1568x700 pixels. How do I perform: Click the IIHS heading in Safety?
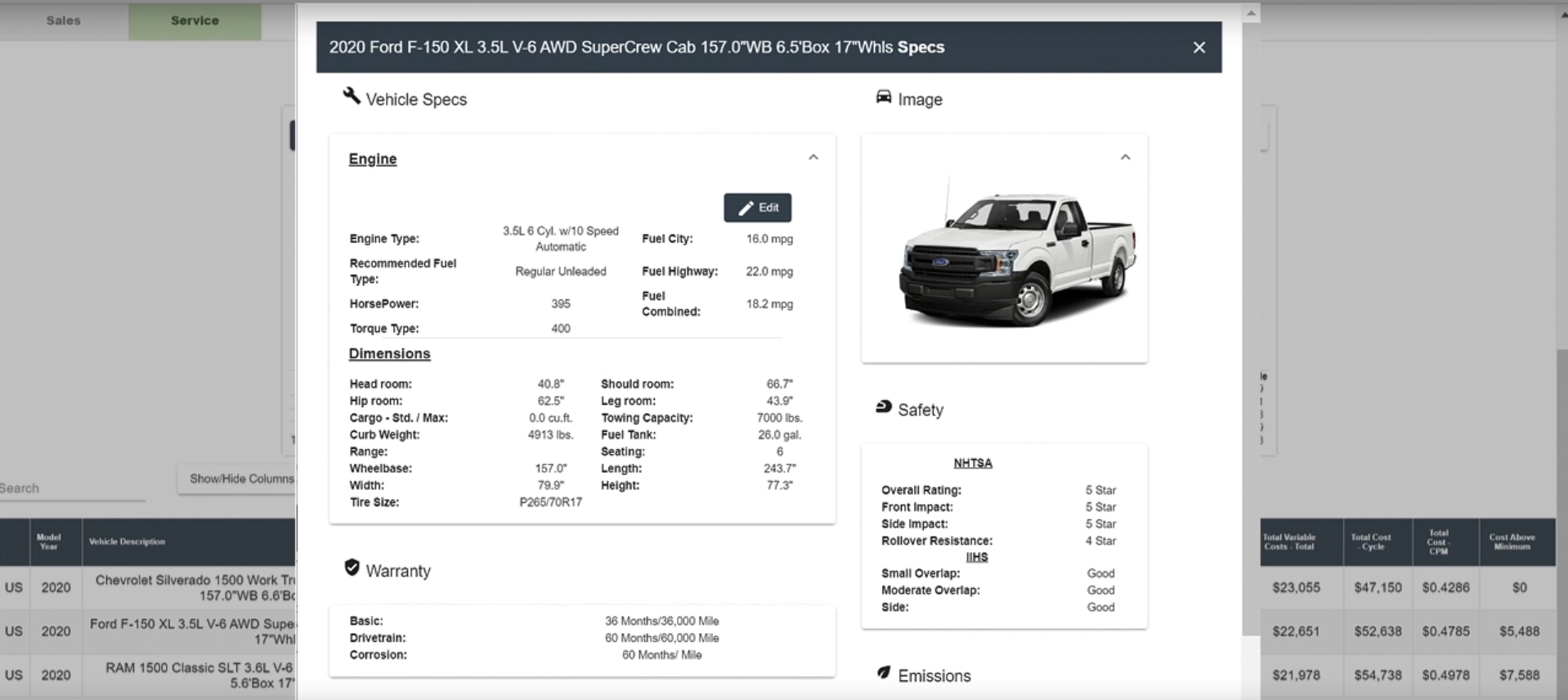click(977, 557)
